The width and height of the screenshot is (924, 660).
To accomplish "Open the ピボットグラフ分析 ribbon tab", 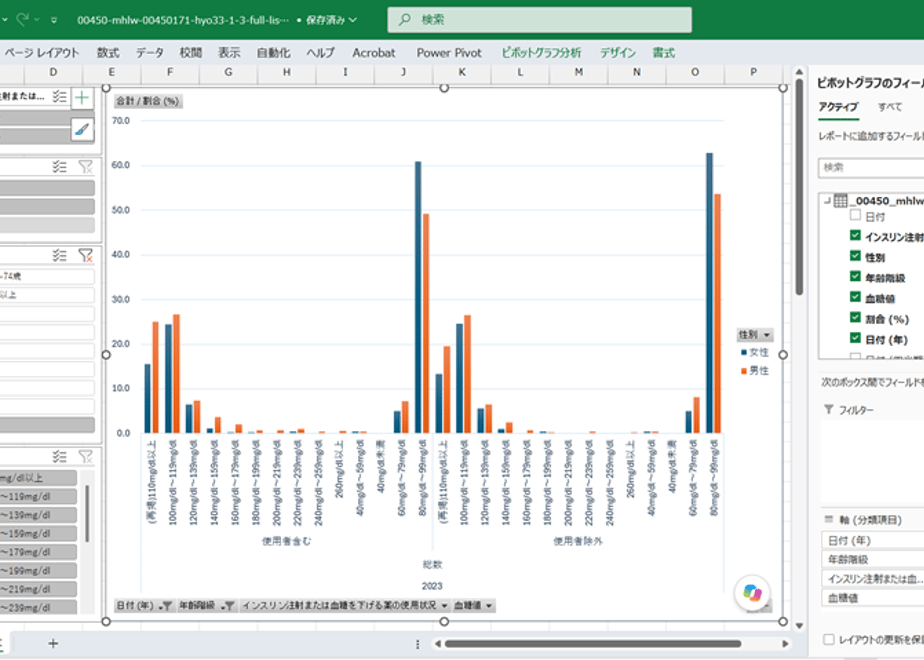I will coord(541,52).
